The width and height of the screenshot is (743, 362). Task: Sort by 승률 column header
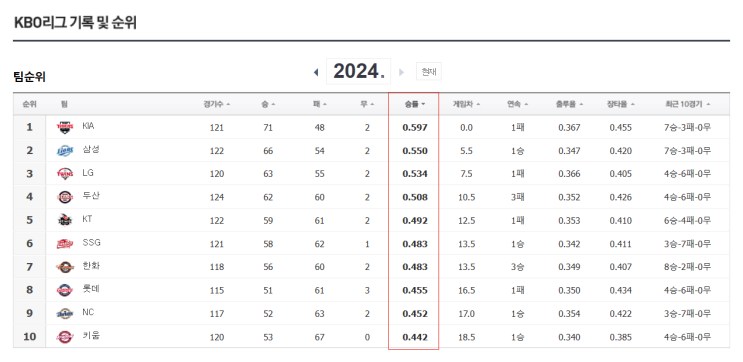point(415,104)
